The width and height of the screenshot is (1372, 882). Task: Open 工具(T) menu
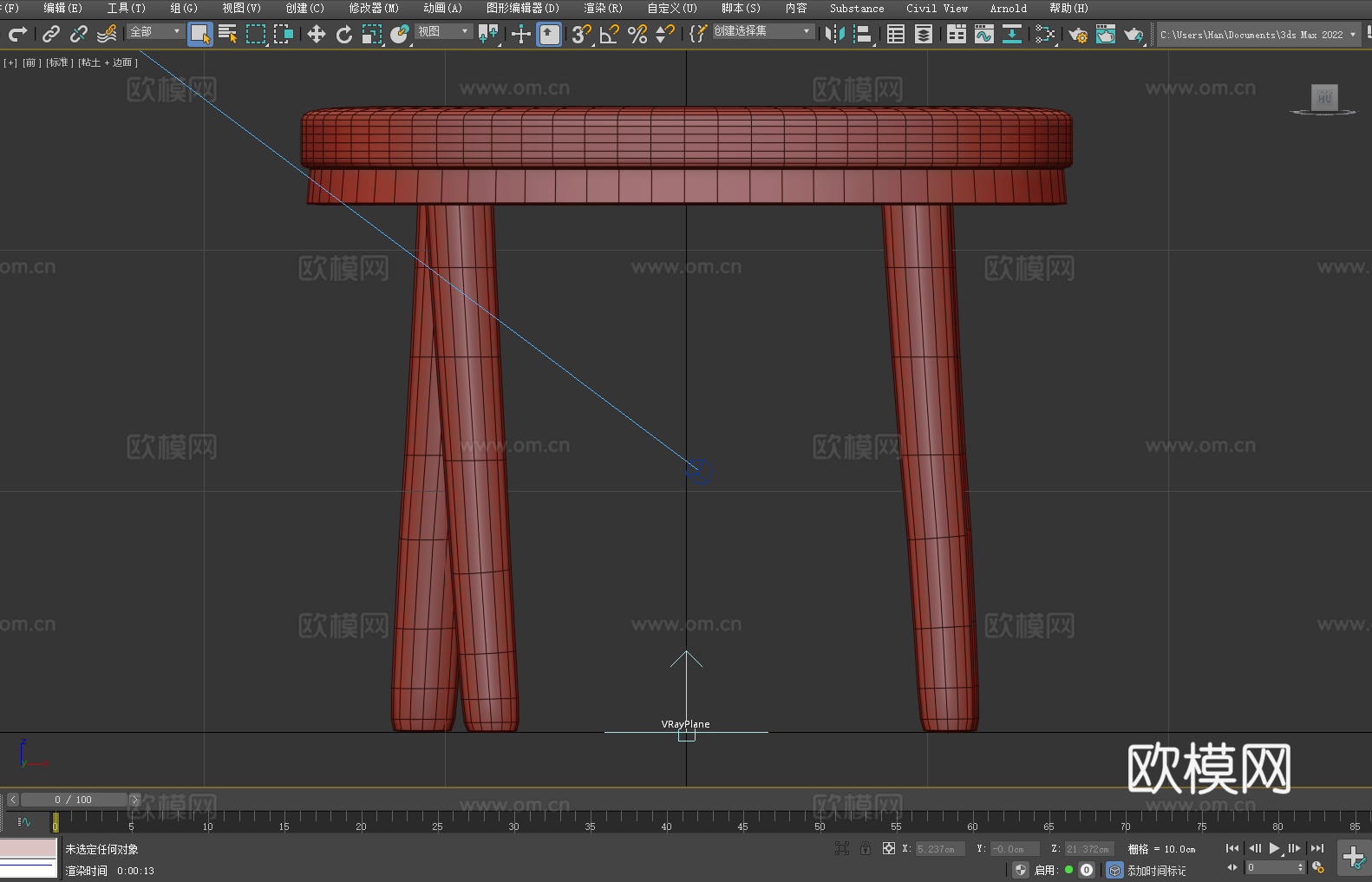[x=126, y=9]
